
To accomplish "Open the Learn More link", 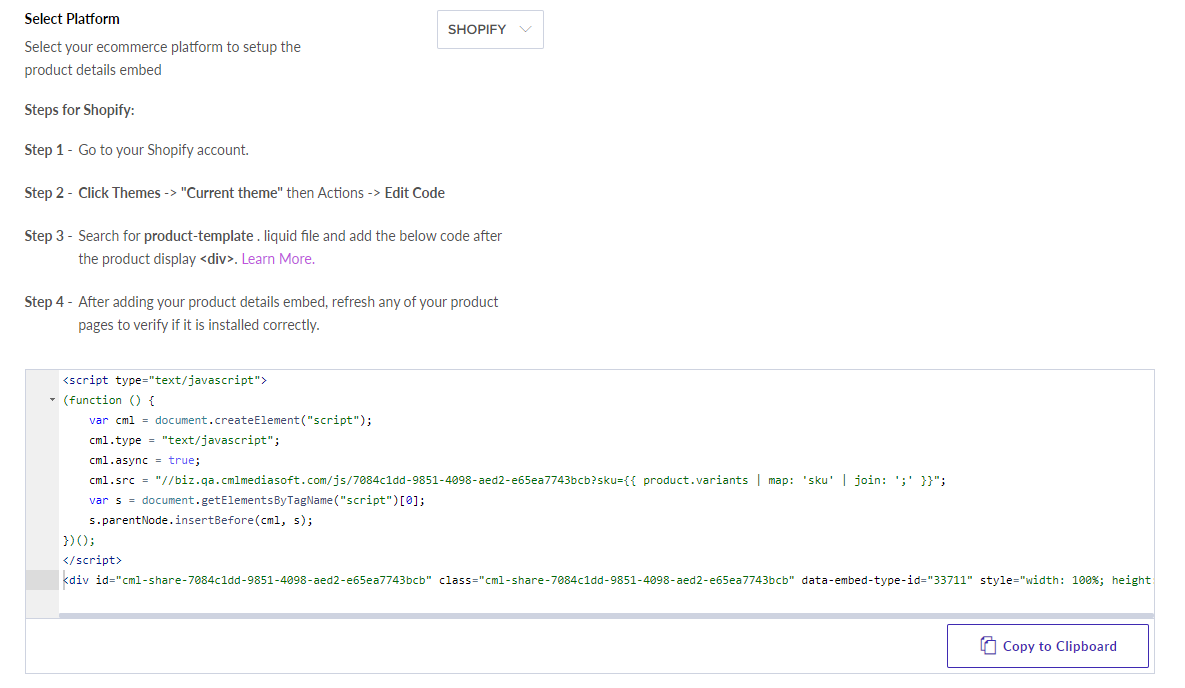I will tap(278, 259).
